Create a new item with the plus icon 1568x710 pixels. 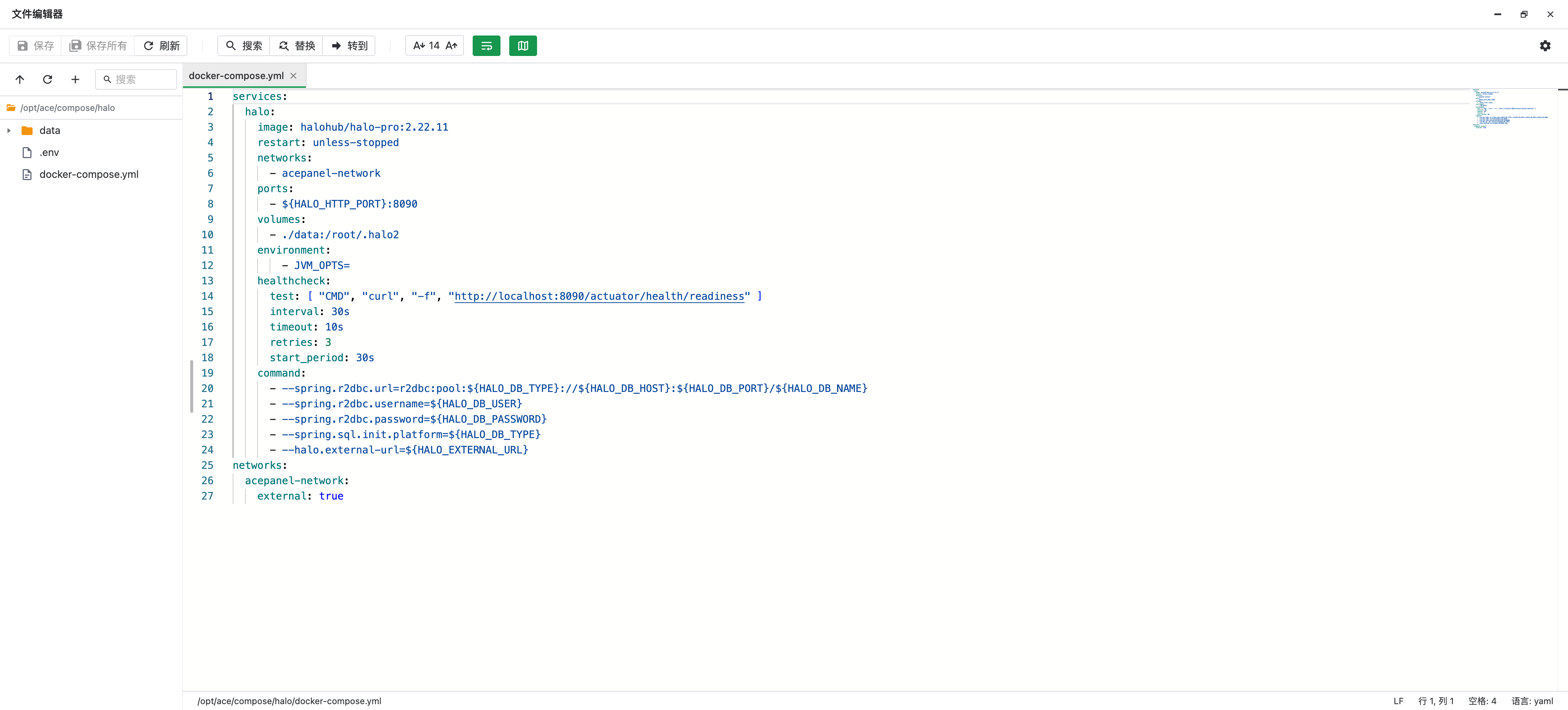click(x=75, y=79)
